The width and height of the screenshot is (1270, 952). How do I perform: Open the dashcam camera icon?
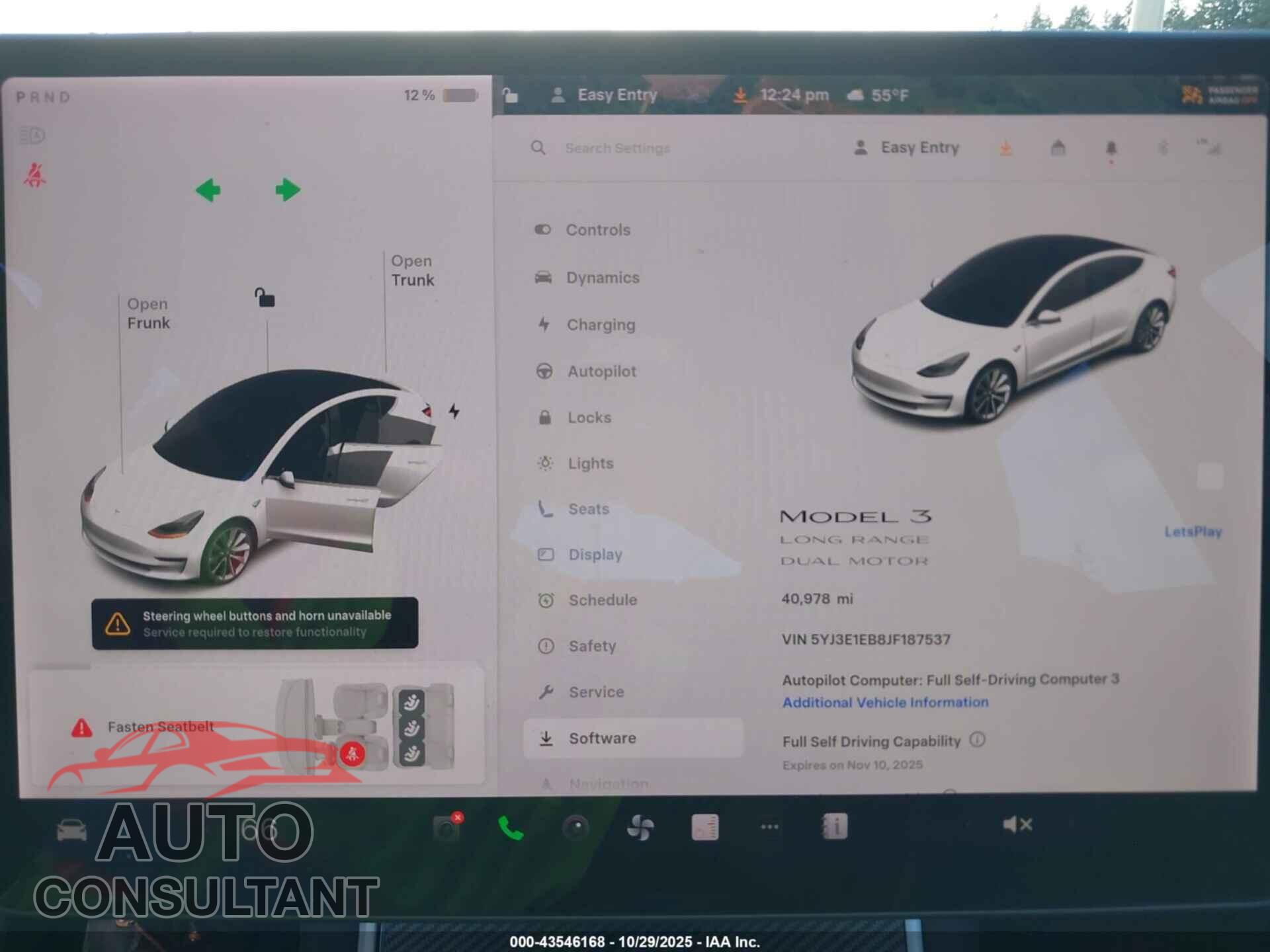coord(447,826)
